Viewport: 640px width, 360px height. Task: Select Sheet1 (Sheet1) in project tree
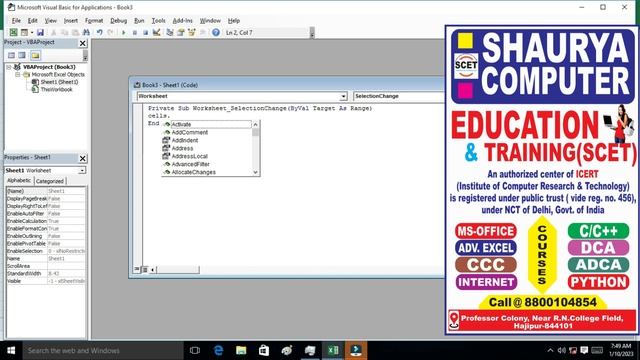coord(59,82)
